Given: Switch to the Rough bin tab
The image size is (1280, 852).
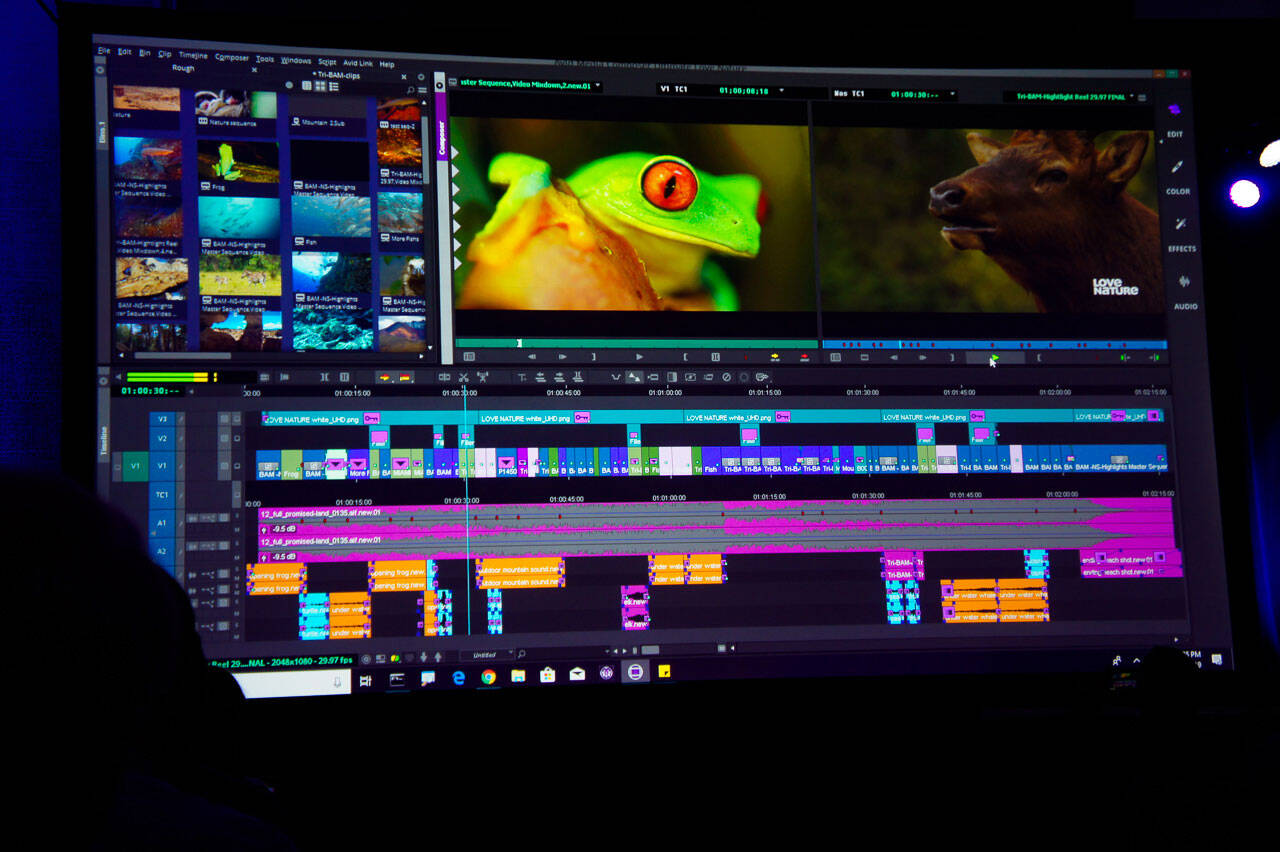Looking at the screenshot, I should coord(183,68).
